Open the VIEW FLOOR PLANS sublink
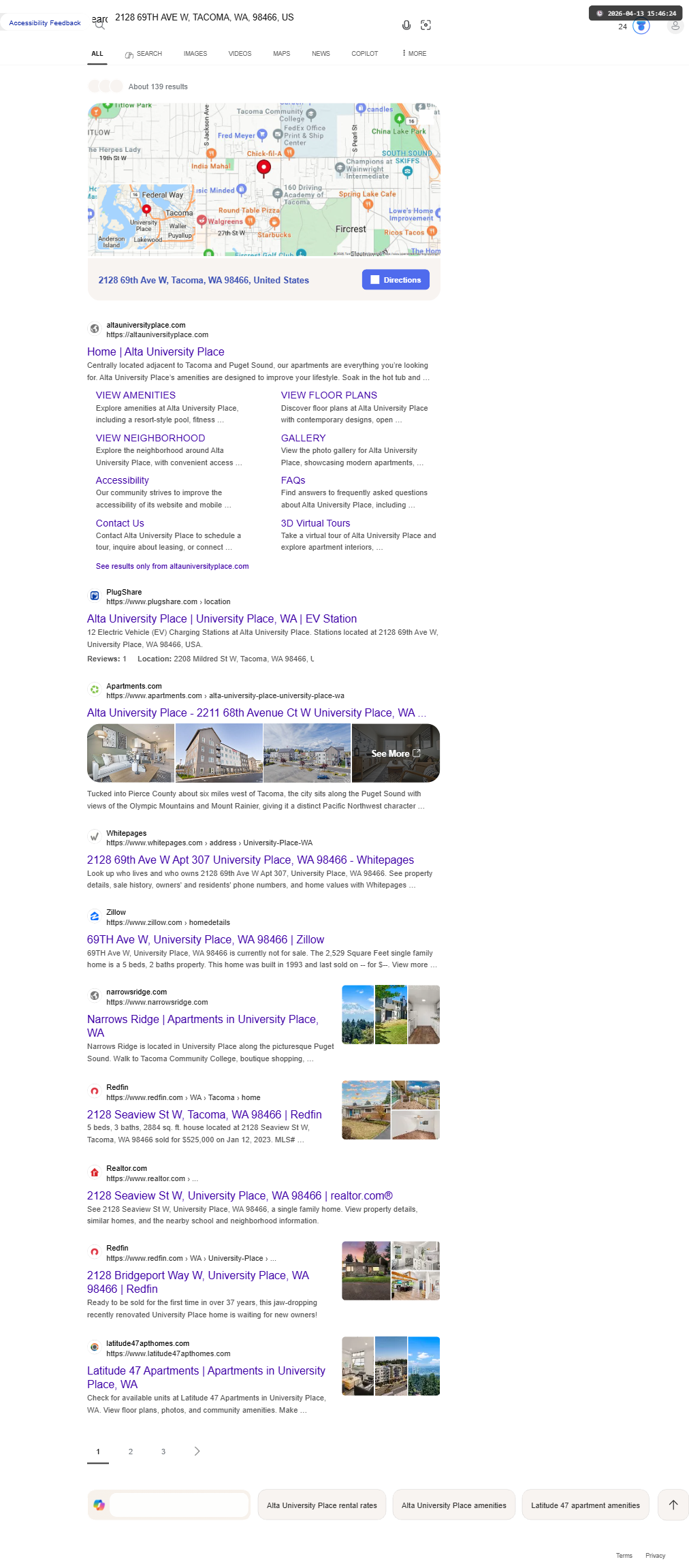 pyautogui.click(x=329, y=395)
